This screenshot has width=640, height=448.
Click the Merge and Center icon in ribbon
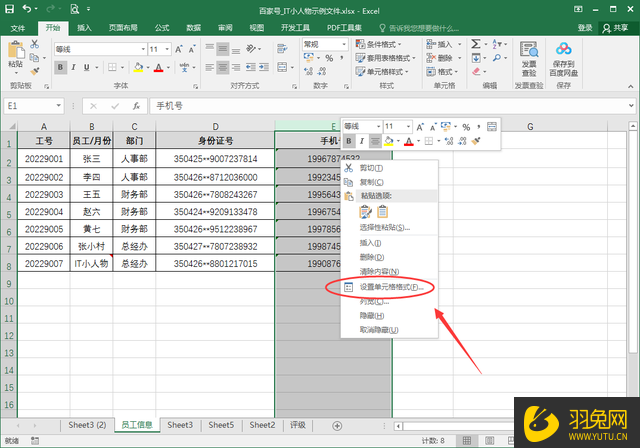click(282, 67)
